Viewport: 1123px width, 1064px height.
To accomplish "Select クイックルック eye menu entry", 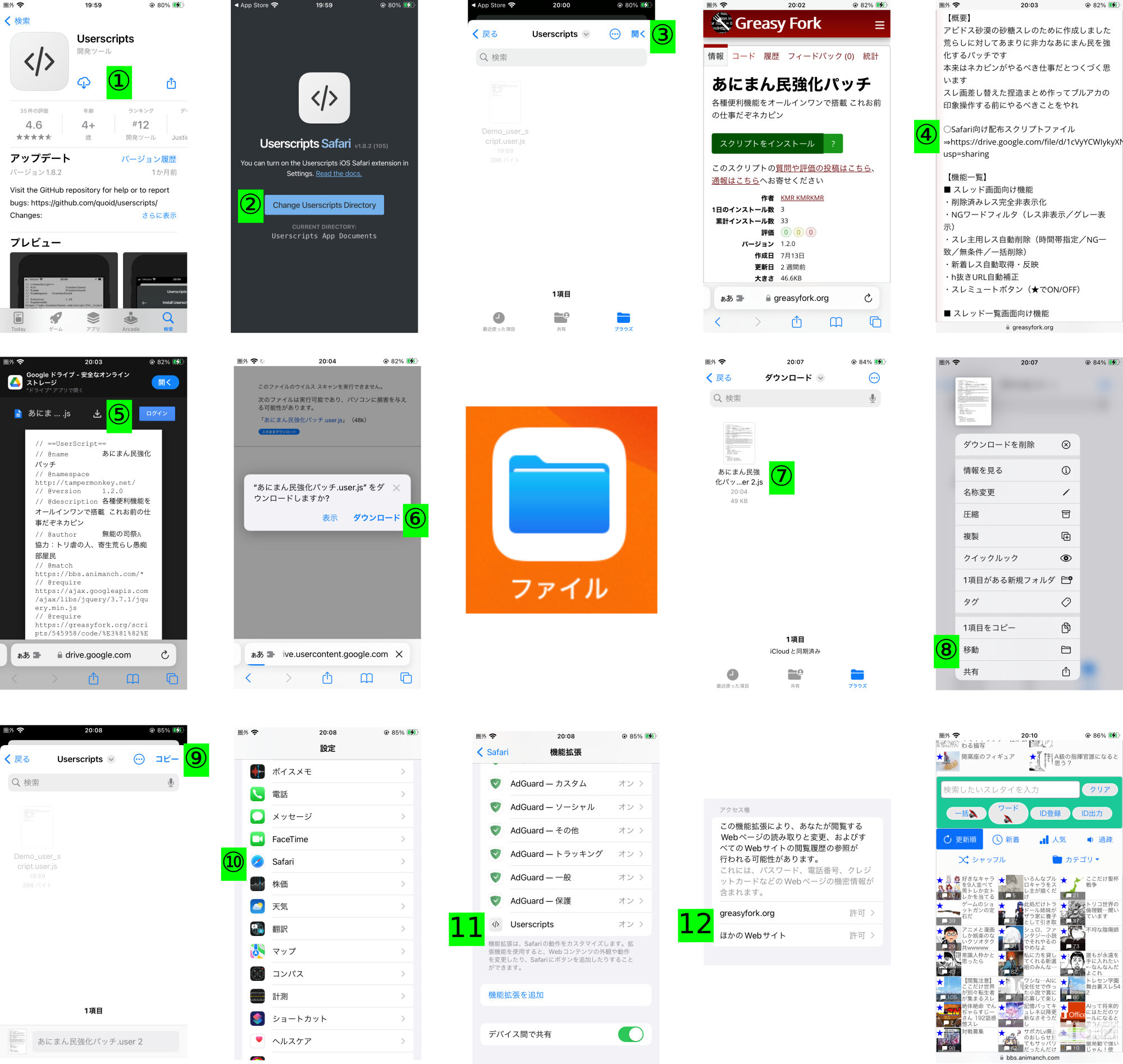I will [1016, 558].
